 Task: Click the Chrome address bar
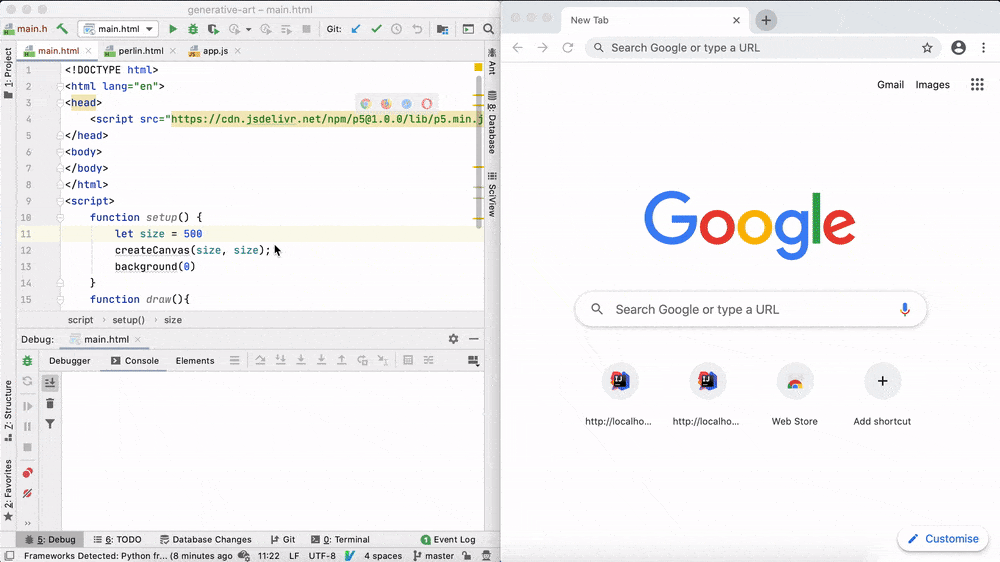pos(762,48)
